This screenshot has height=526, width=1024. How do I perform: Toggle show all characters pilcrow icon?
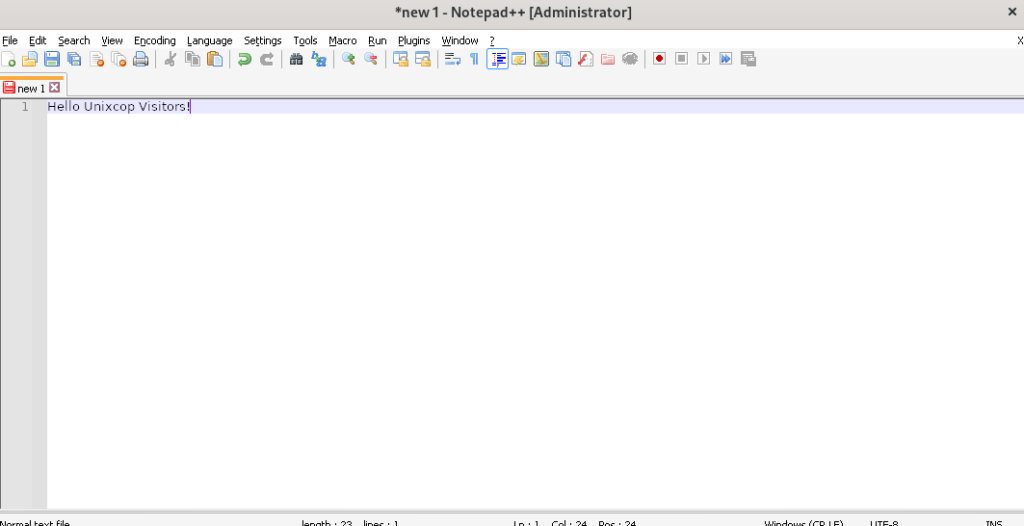click(475, 59)
